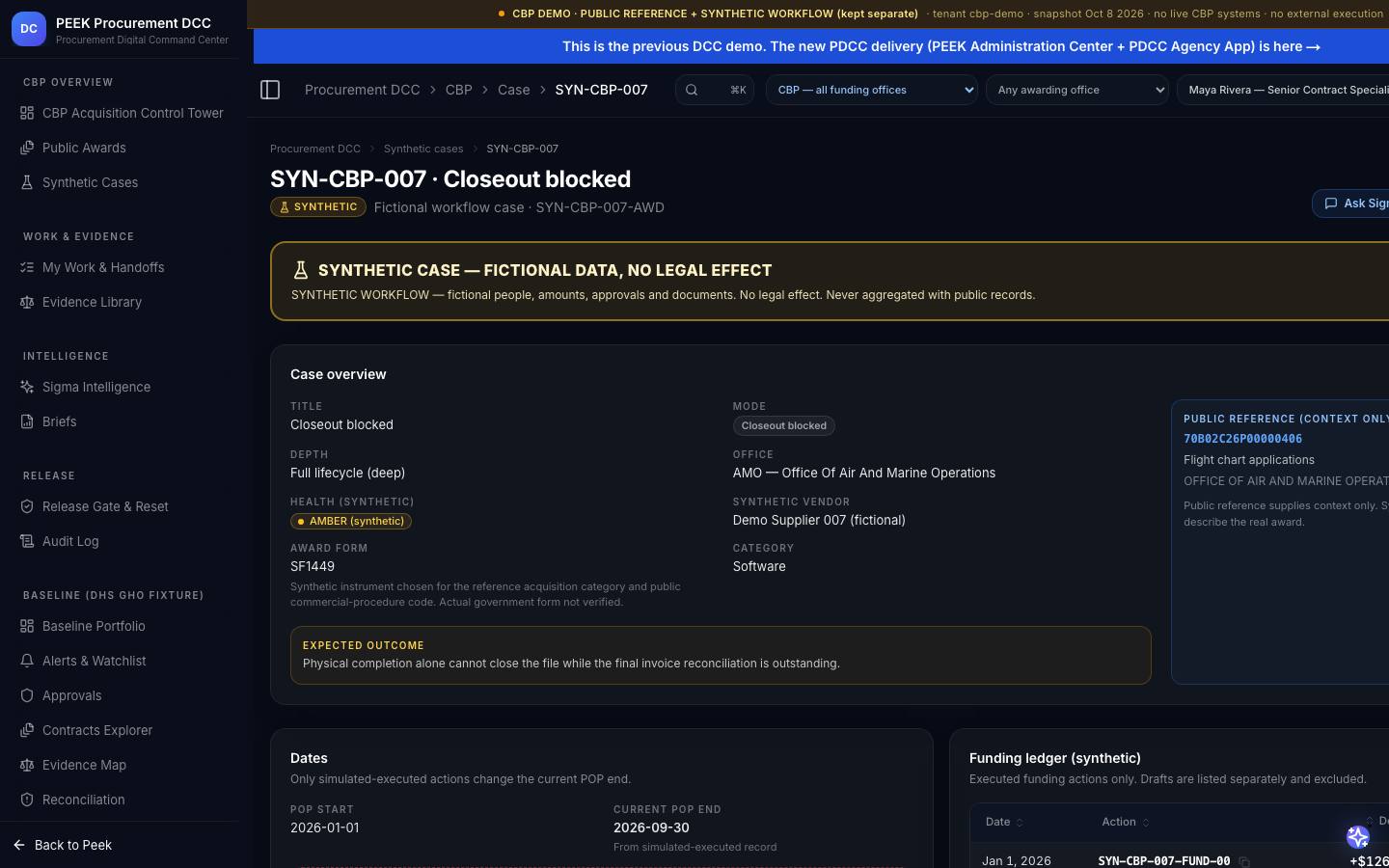1389x868 pixels.
Task: Open the Maya Rivera role selector
Action: [x=1283, y=90]
